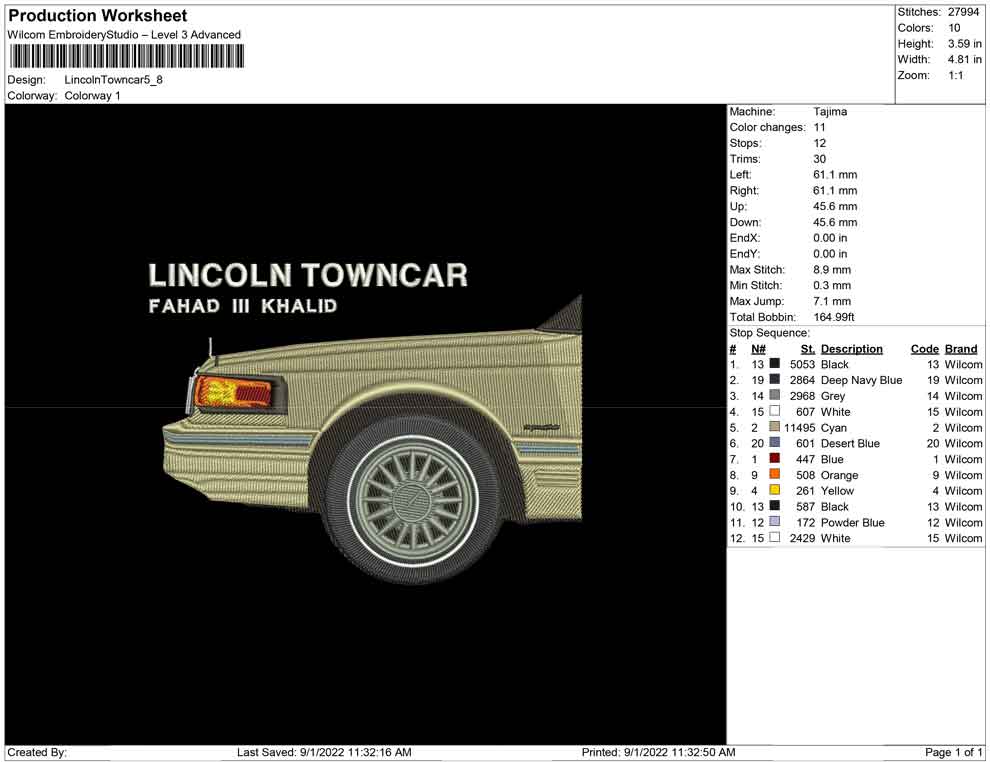Click the black swatch in stop 10
The height and width of the screenshot is (762, 990).
pyautogui.click(x=775, y=506)
